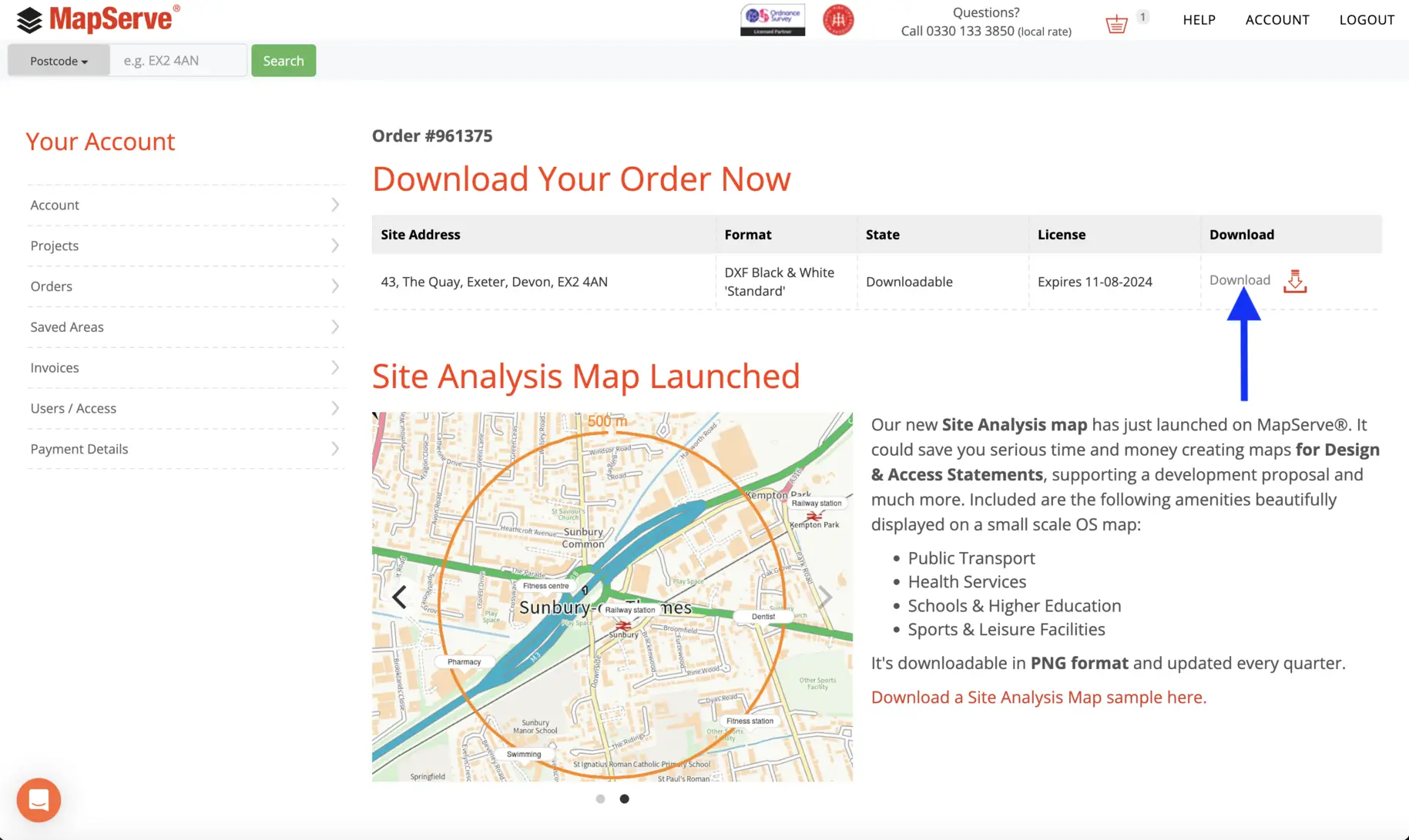Click the chevron beside Saved Areas
Viewport: 1409px width, 840px height.
coord(335,327)
